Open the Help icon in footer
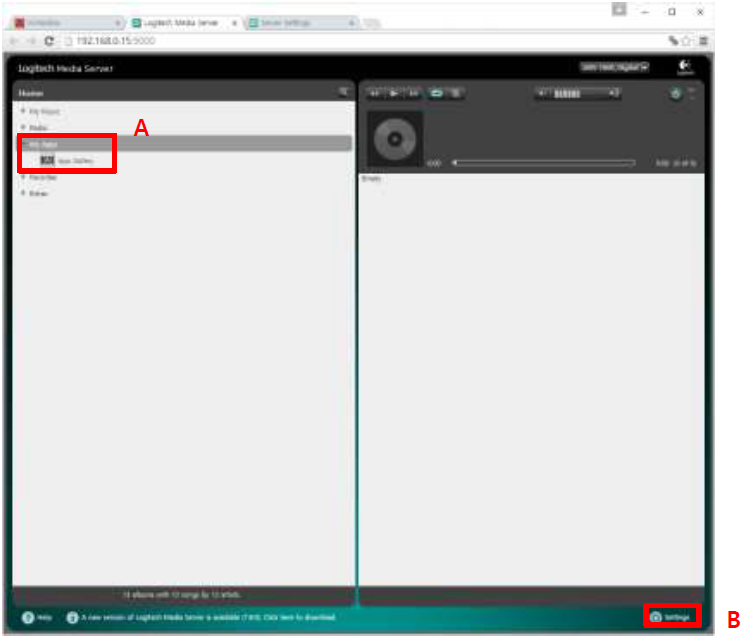 click(x=28, y=617)
